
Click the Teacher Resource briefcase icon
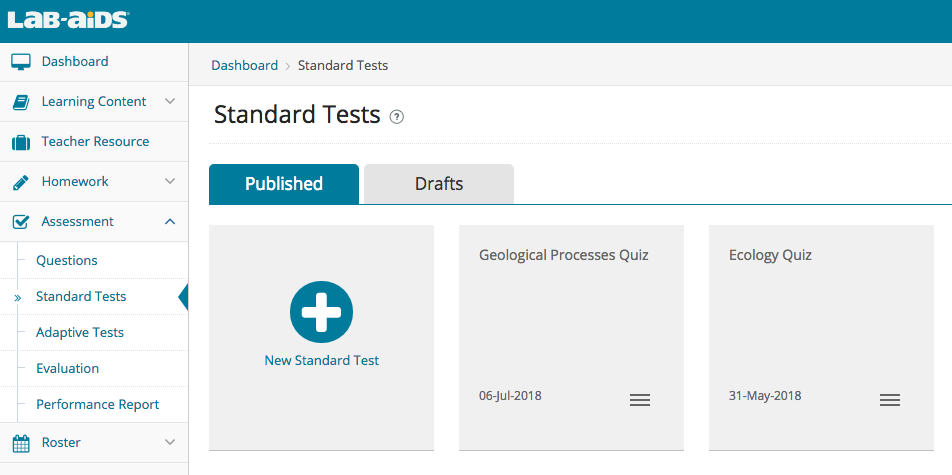click(21, 142)
